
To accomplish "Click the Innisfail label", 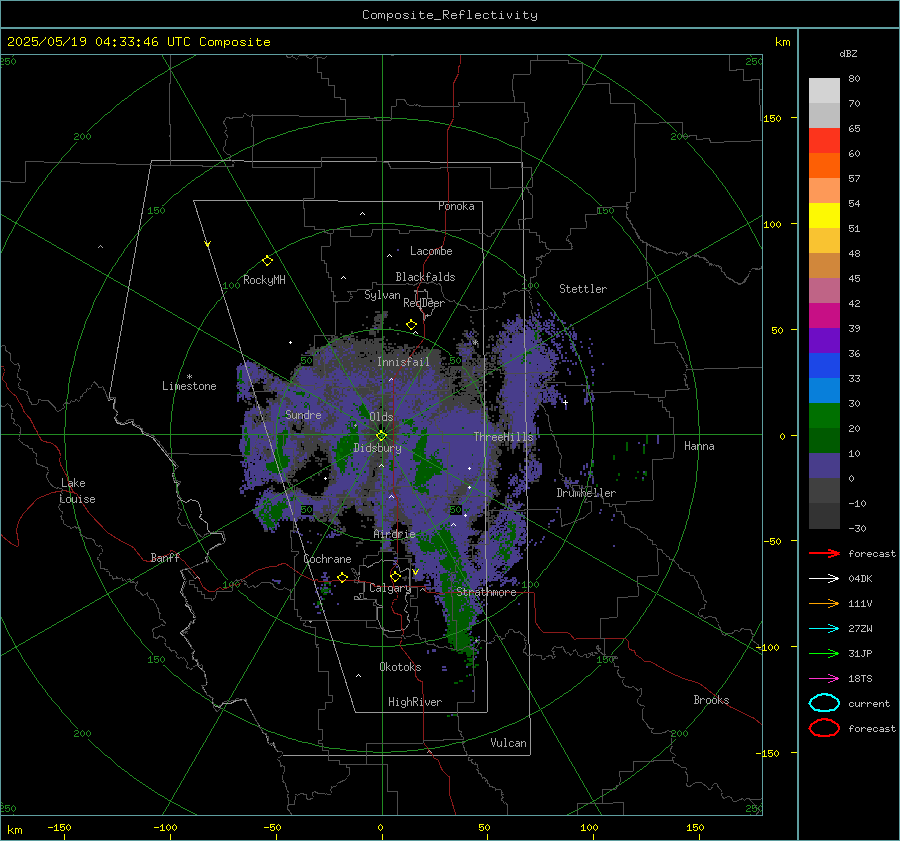I will (x=403, y=362).
